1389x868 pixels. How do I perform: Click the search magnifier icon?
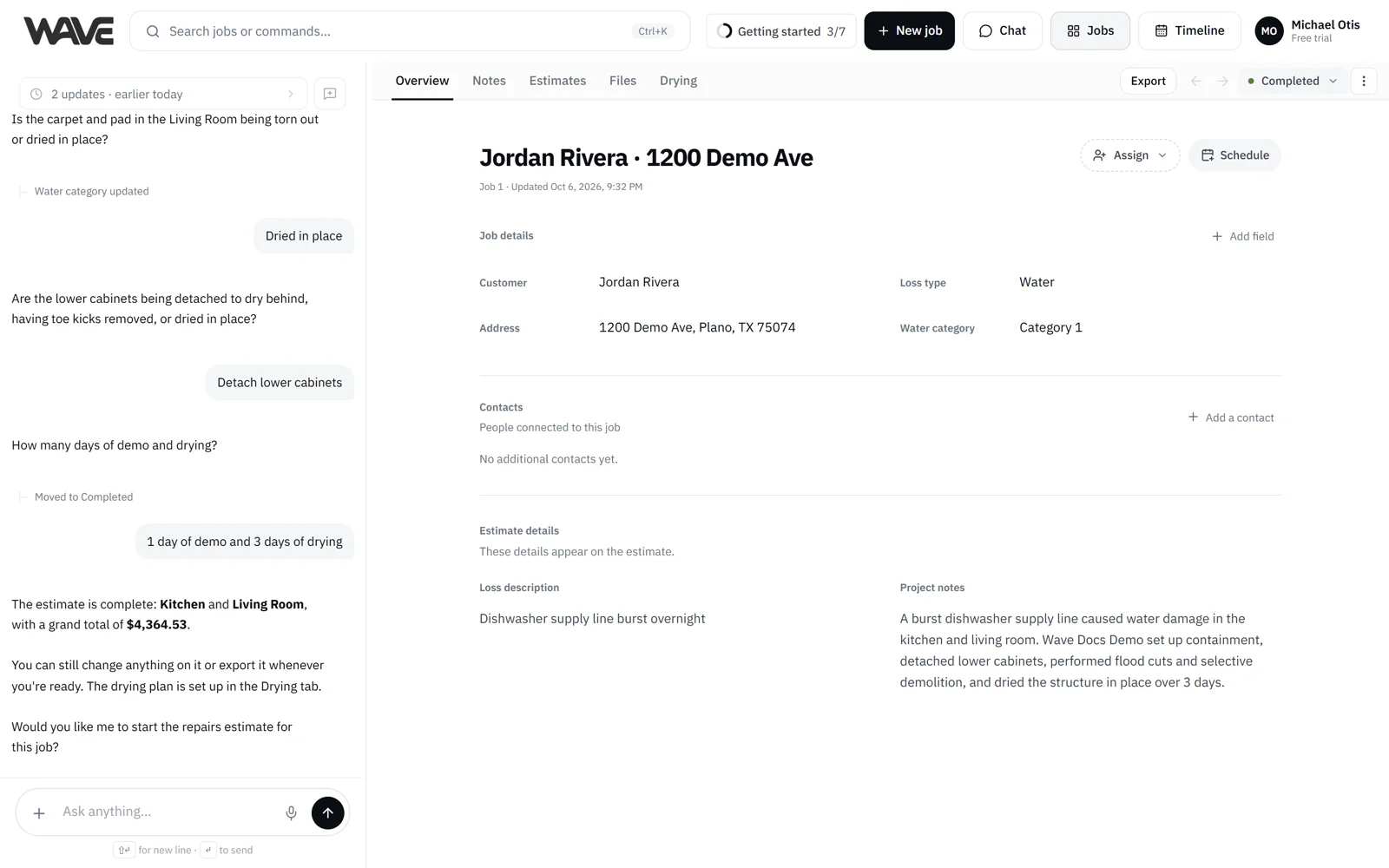tap(153, 31)
